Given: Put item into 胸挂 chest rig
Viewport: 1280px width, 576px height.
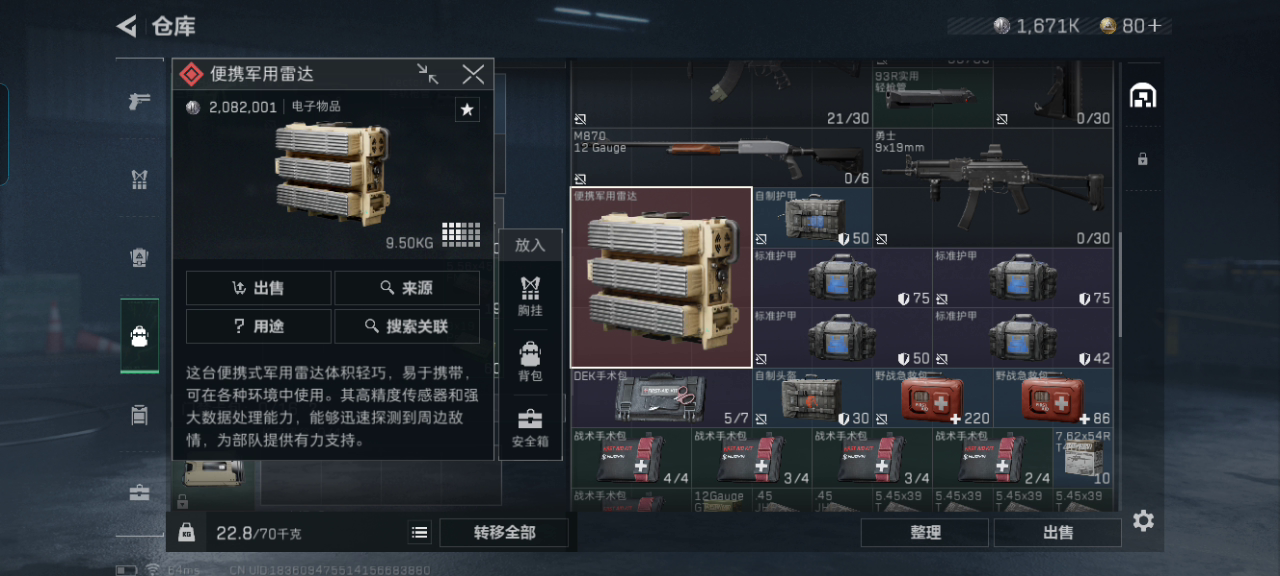Looking at the screenshot, I should click(530, 297).
